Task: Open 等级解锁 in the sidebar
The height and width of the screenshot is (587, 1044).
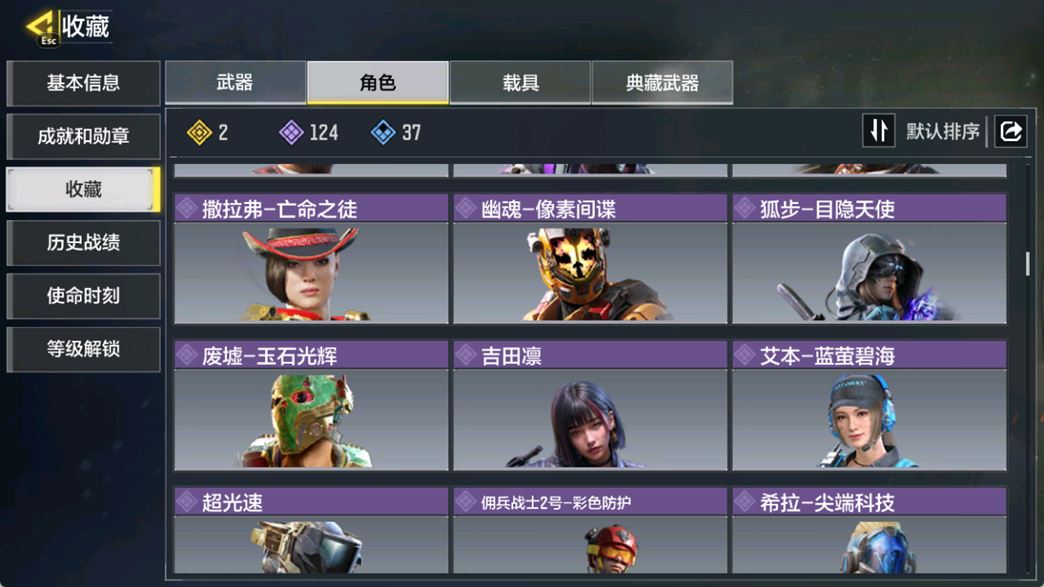Action: tap(83, 349)
